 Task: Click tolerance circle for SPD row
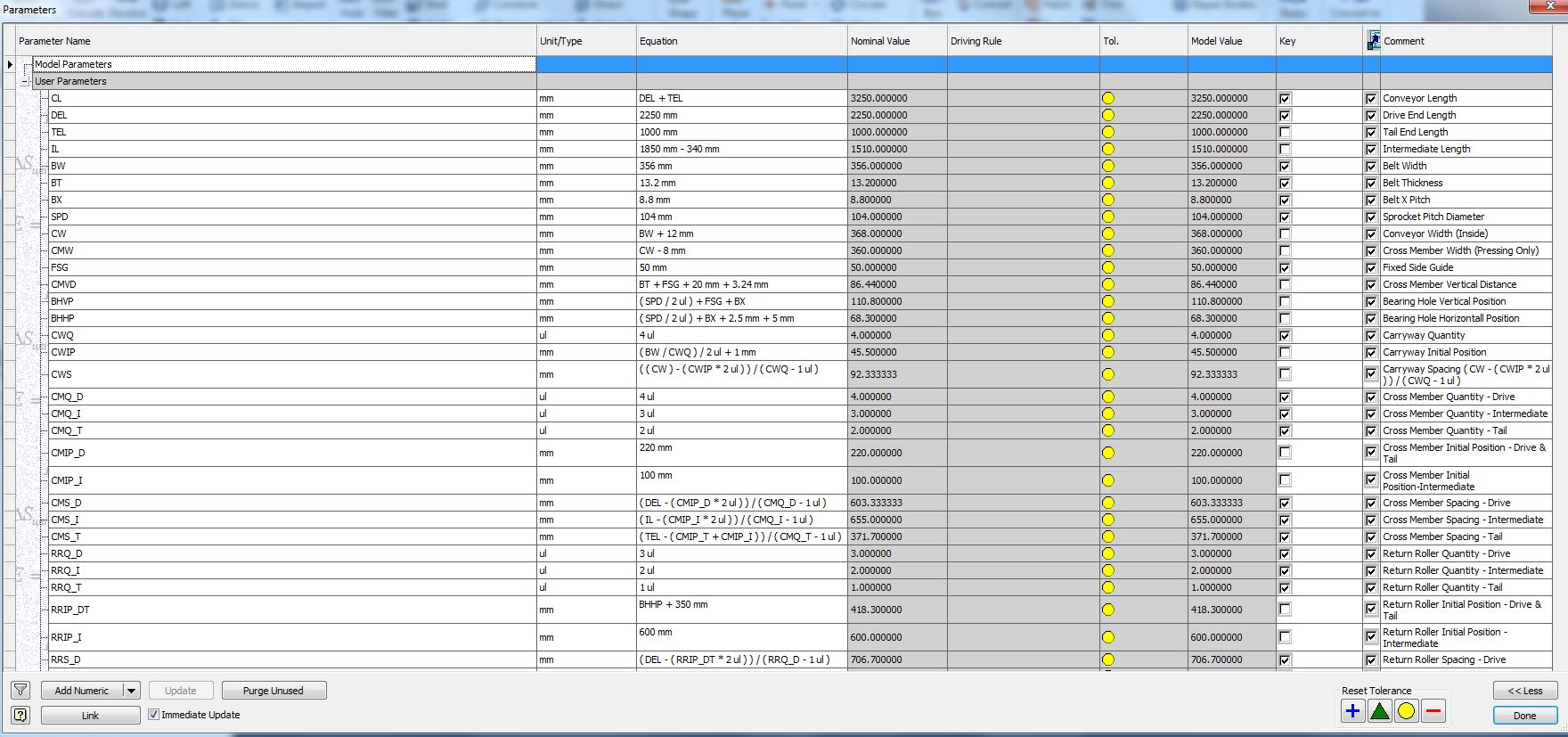tap(1108, 217)
